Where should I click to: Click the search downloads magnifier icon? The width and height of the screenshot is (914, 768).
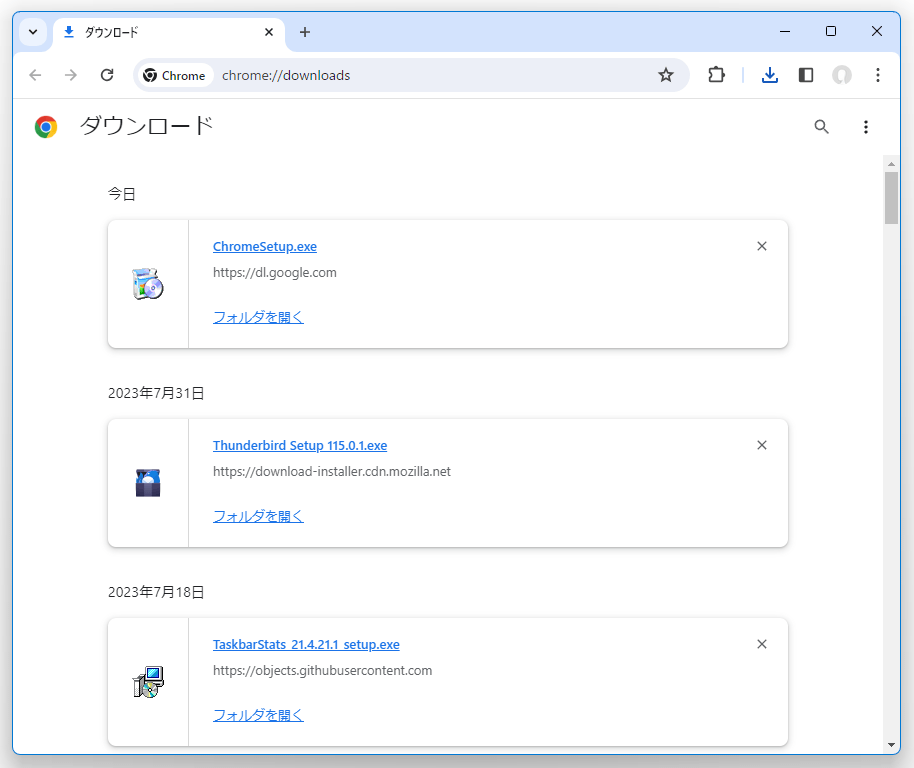coord(821,126)
